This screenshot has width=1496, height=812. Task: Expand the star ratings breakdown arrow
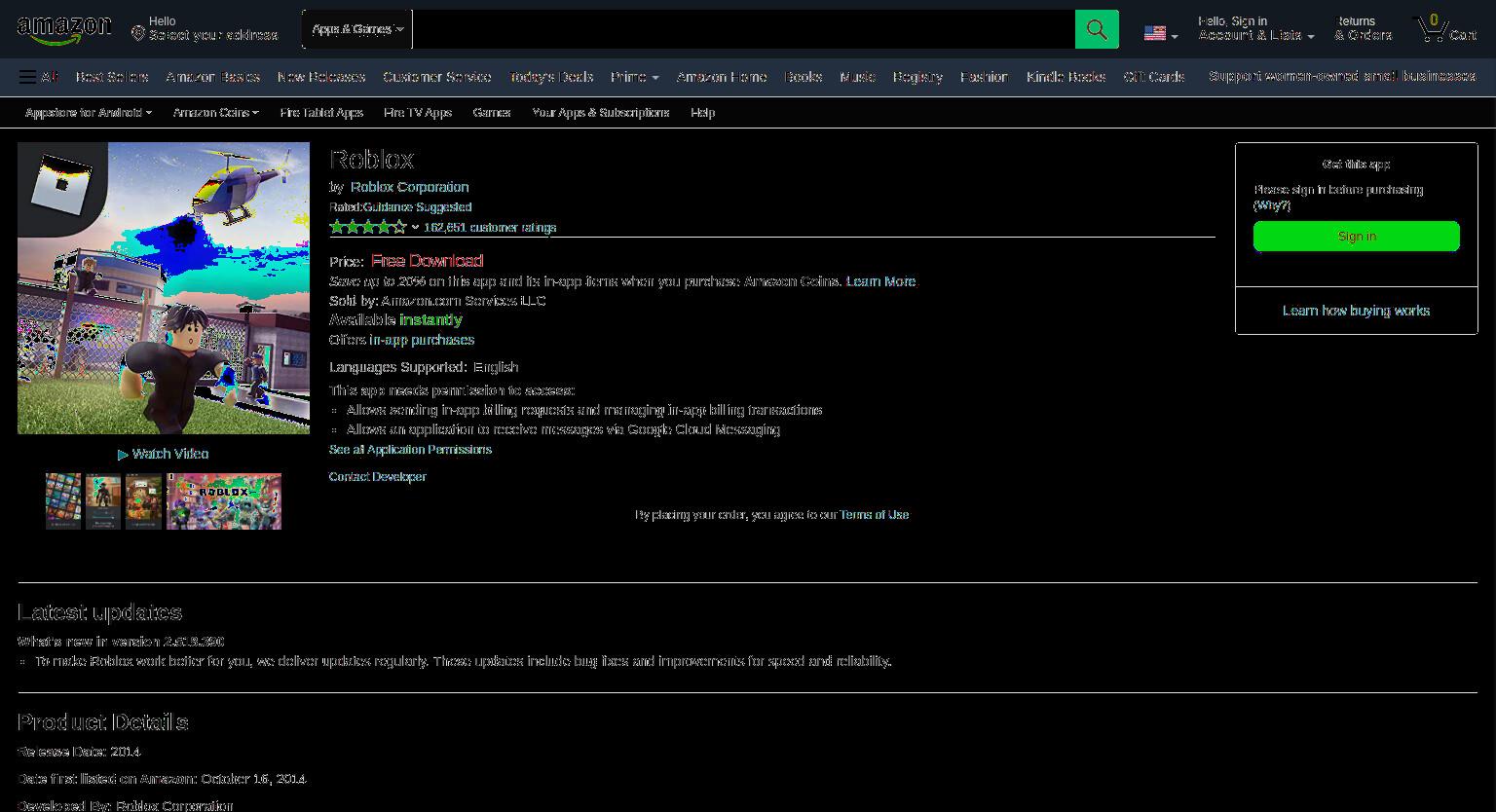415,228
